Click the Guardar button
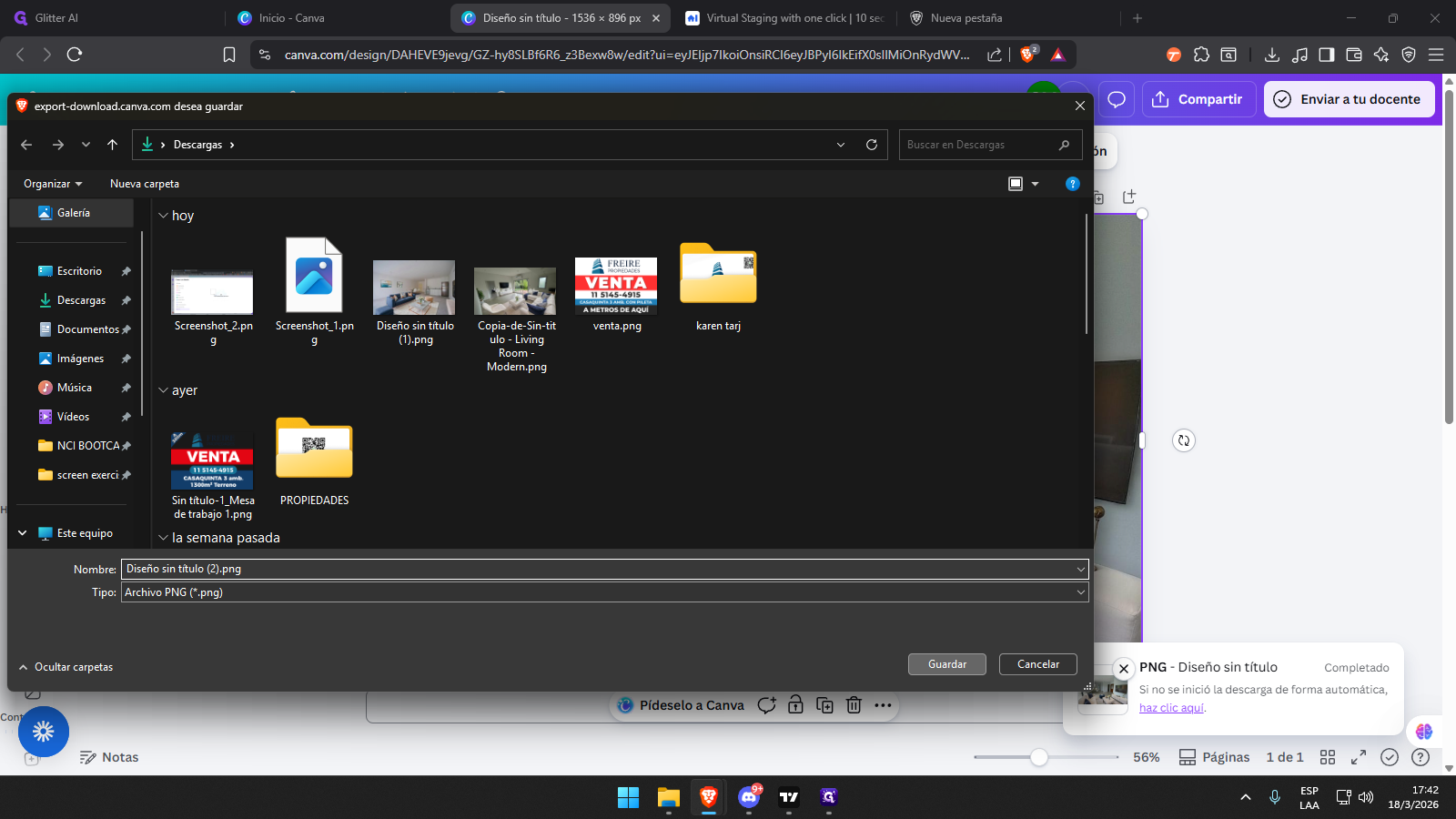 click(946, 664)
